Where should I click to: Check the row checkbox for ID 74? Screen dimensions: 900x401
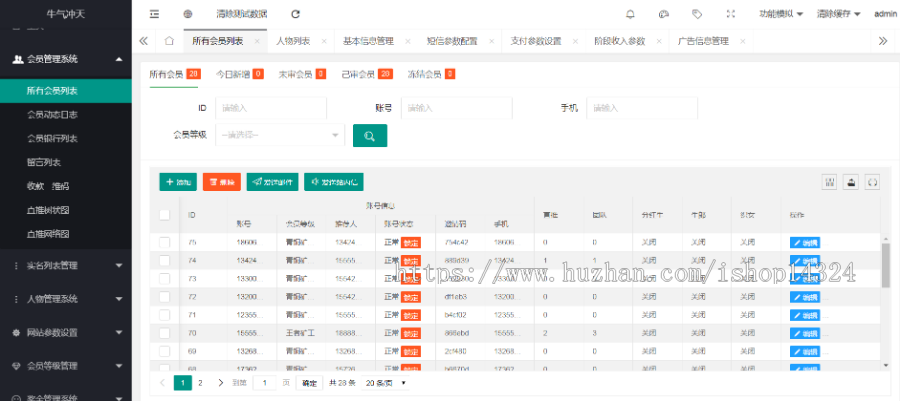[x=165, y=260]
